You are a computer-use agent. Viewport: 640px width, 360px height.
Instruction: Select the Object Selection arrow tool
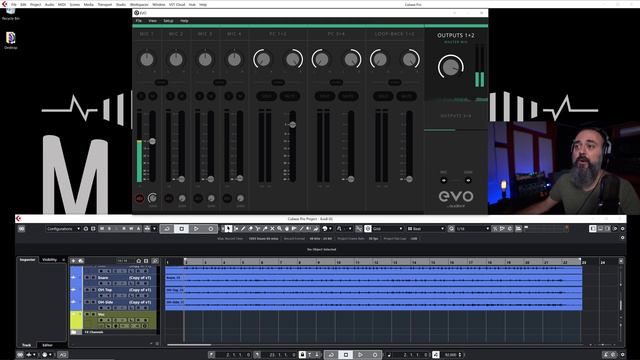(229, 229)
